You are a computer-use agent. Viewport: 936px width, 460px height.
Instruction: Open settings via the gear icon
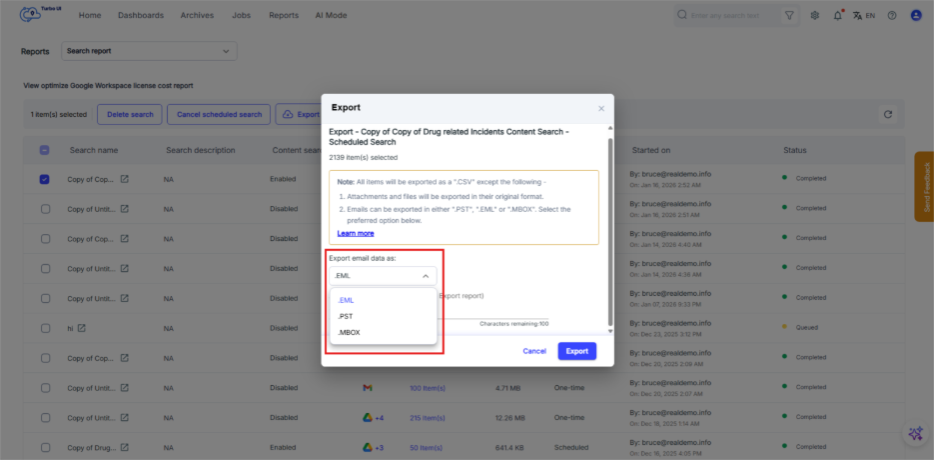(815, 16)
